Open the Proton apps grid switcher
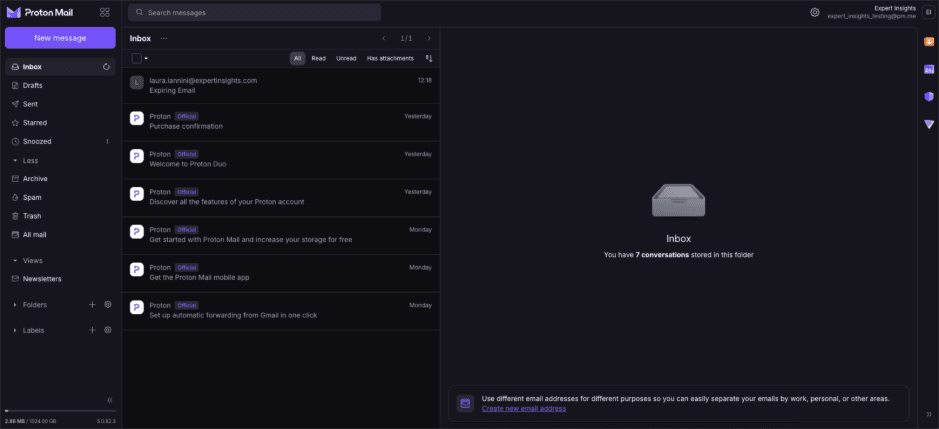Screen dimensions: 939x429 pos(105,12)
